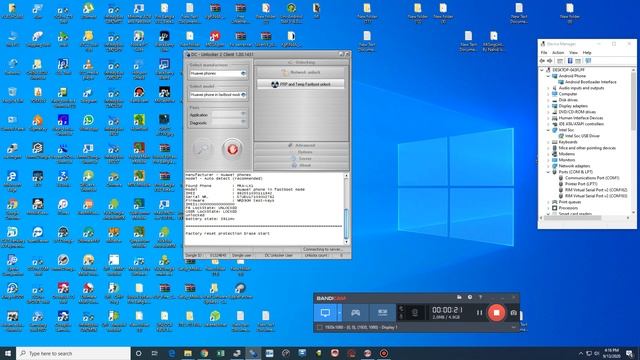The image size is (640, 360).
Task: Click the Cortana circle on the taskbar
Action: 138,353
